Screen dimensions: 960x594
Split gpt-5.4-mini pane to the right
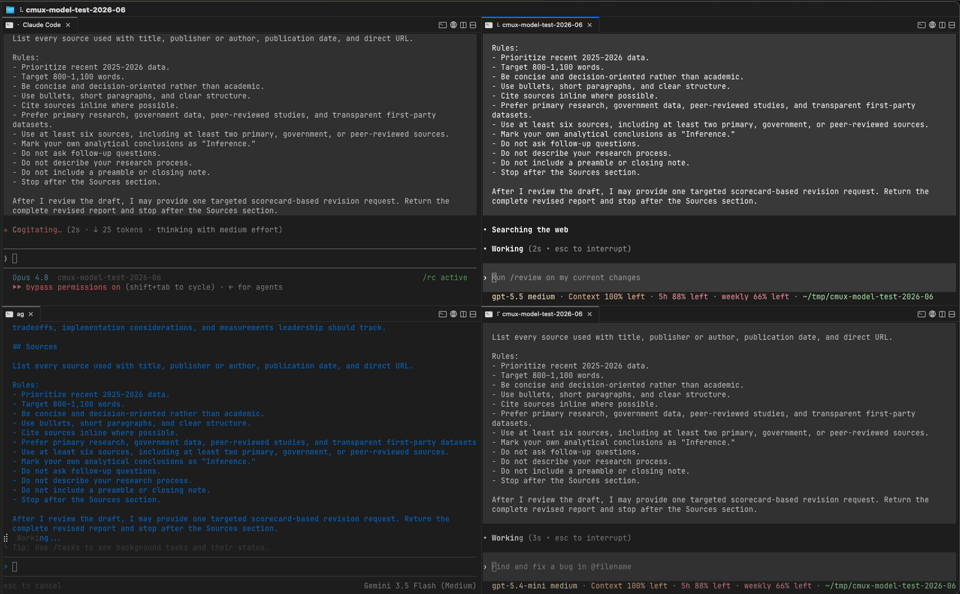point(942,314)
